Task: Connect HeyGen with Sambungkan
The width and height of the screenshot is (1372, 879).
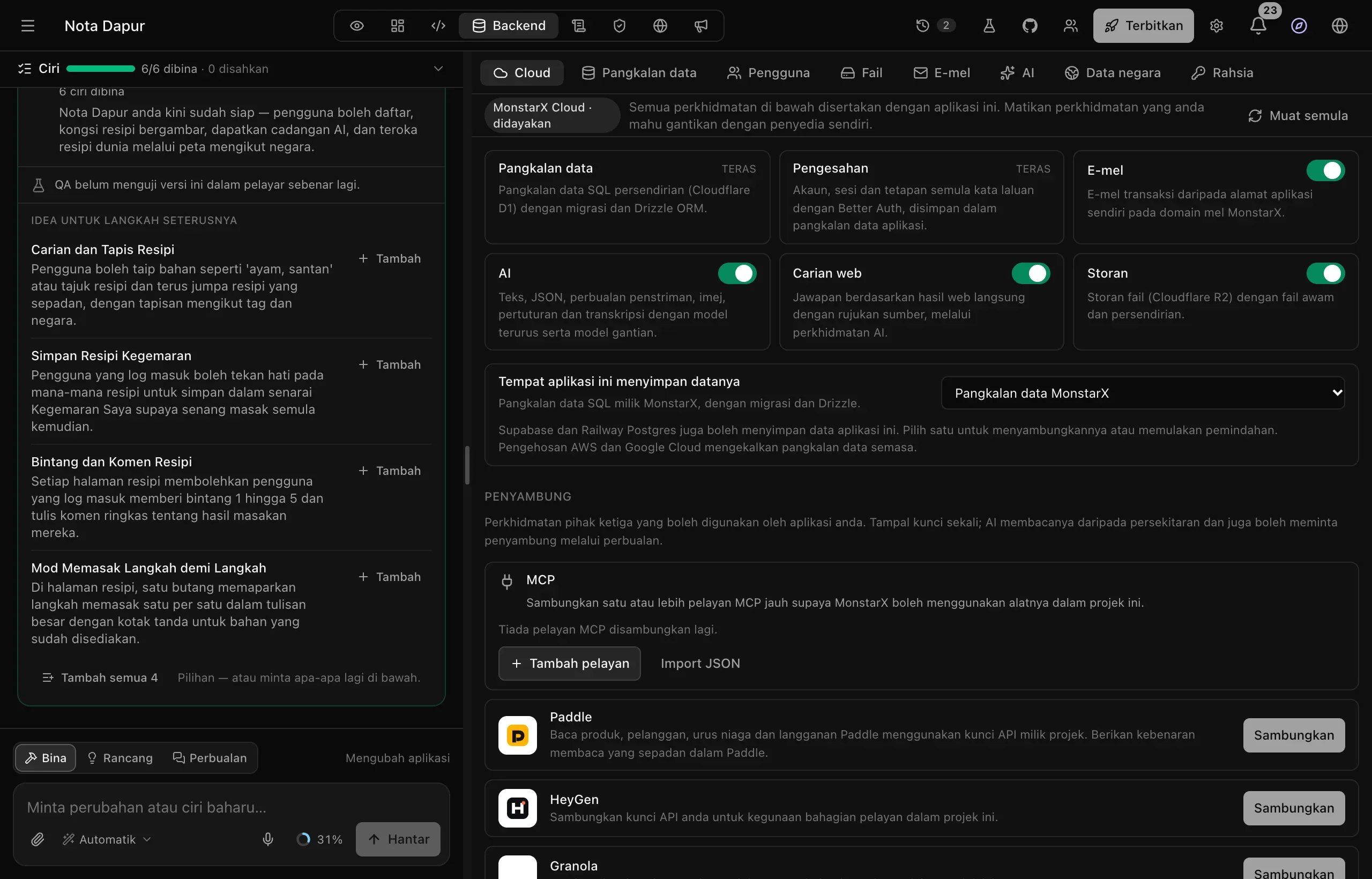Action: [1294, 808]
